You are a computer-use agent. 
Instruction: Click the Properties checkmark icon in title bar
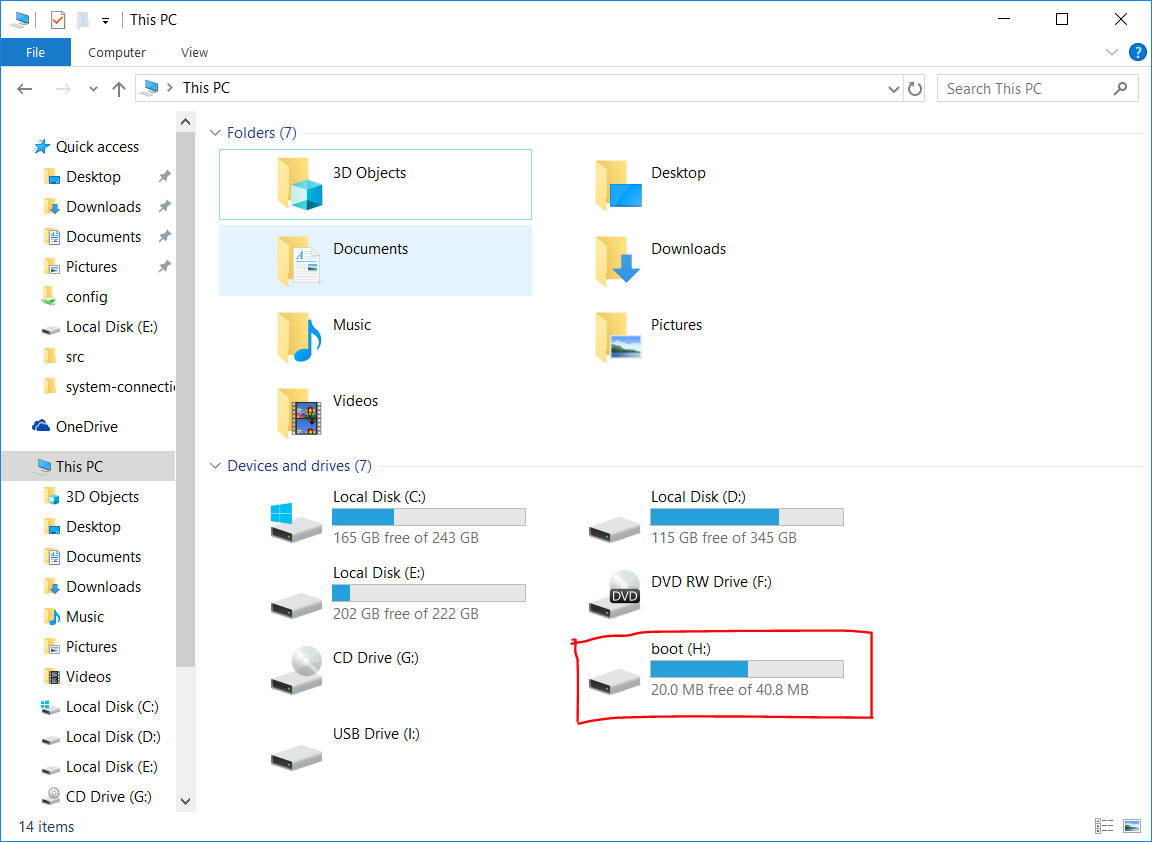(x=58, y=20)
